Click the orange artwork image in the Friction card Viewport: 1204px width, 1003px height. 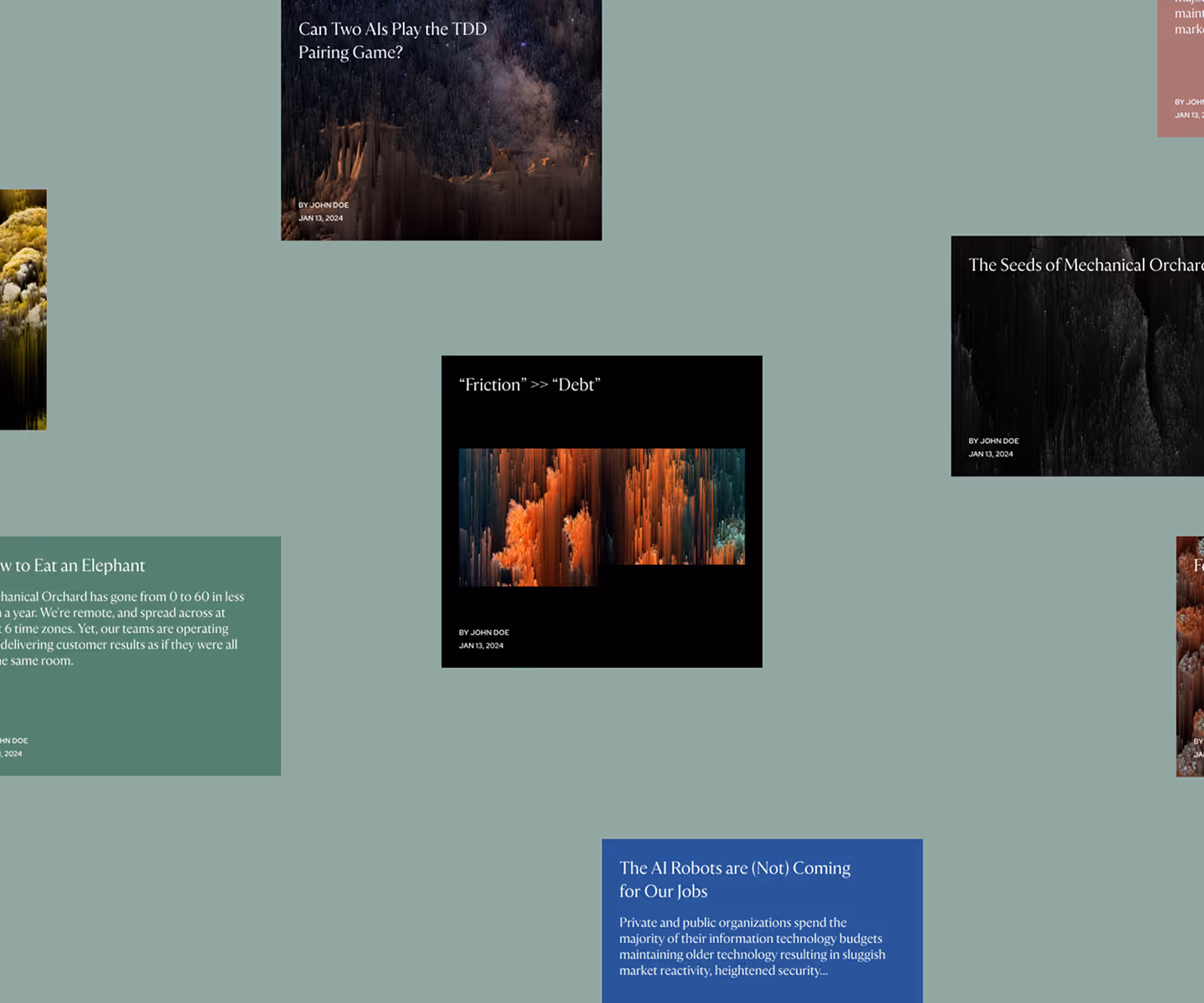coord(601,517)
